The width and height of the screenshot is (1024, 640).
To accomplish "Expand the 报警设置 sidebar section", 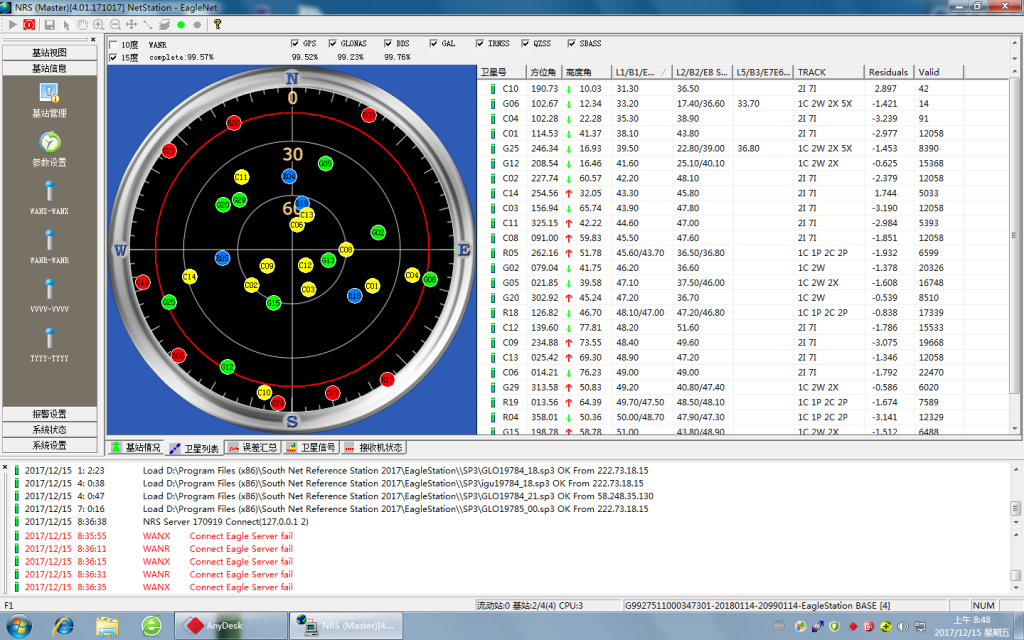I will point(49,414).
